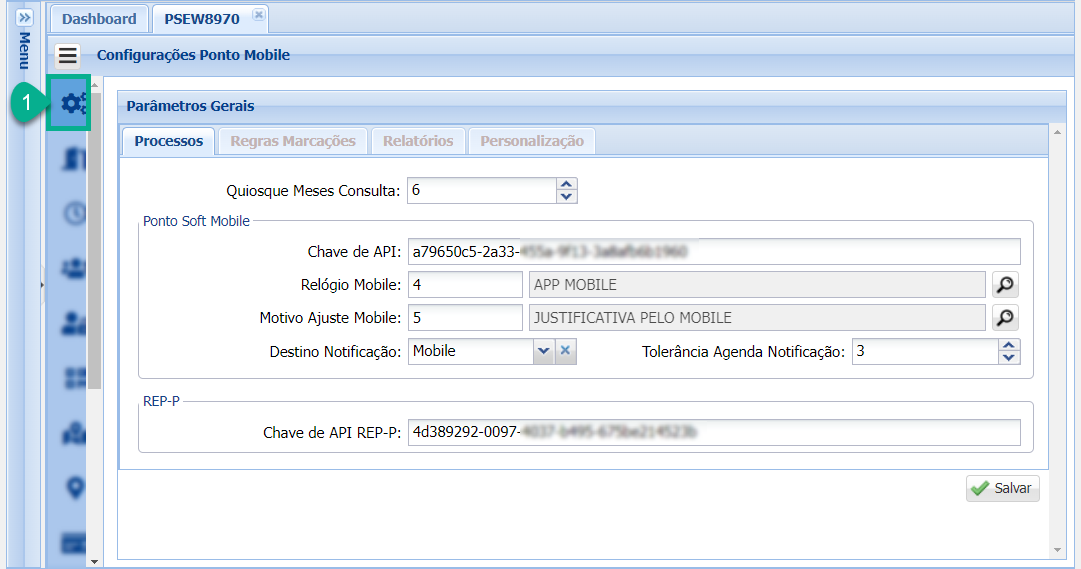Switch to the Regras Marcações tab

tap(292, 141)
